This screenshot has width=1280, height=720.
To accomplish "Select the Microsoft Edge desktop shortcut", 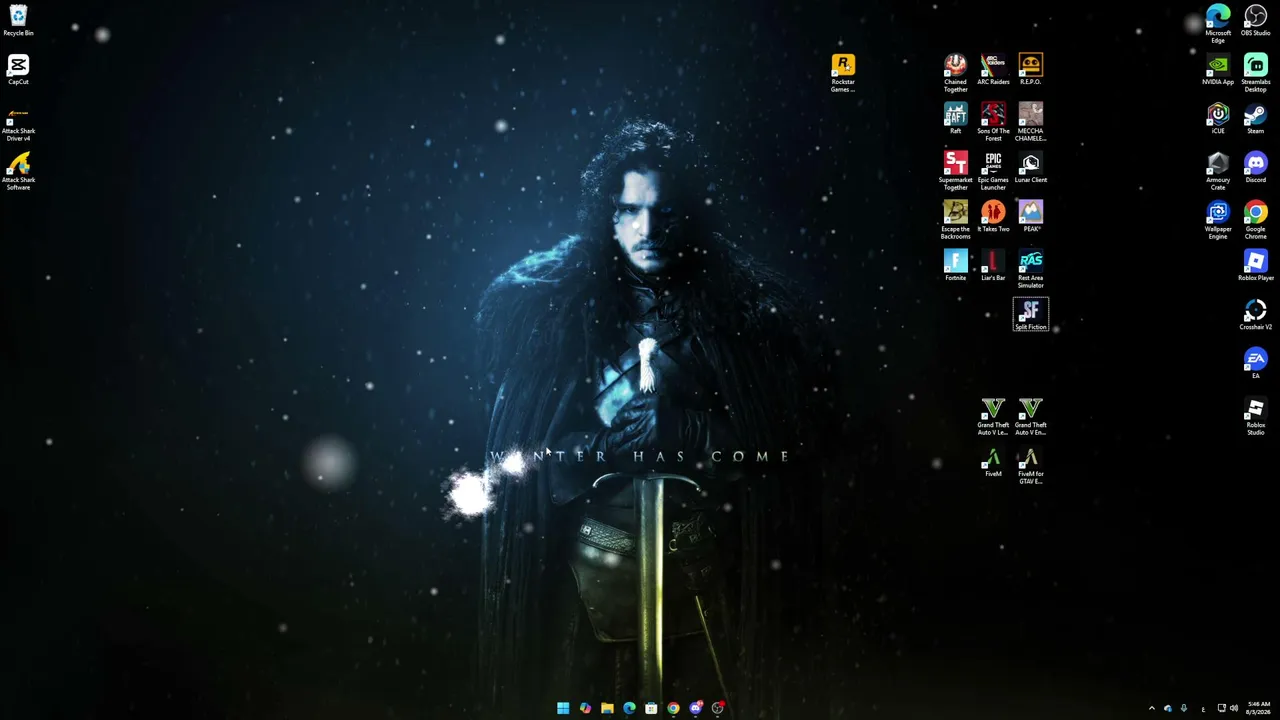I will click(x=1218, y=24).
